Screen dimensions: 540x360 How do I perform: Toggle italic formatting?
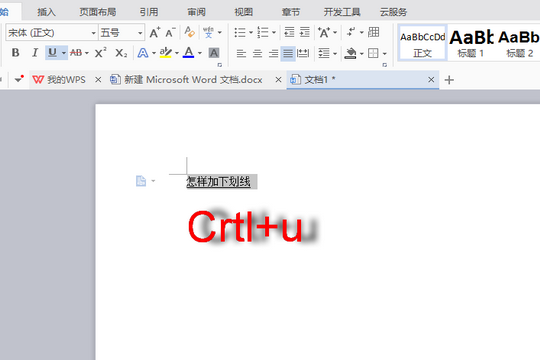(x=35, y=53)
